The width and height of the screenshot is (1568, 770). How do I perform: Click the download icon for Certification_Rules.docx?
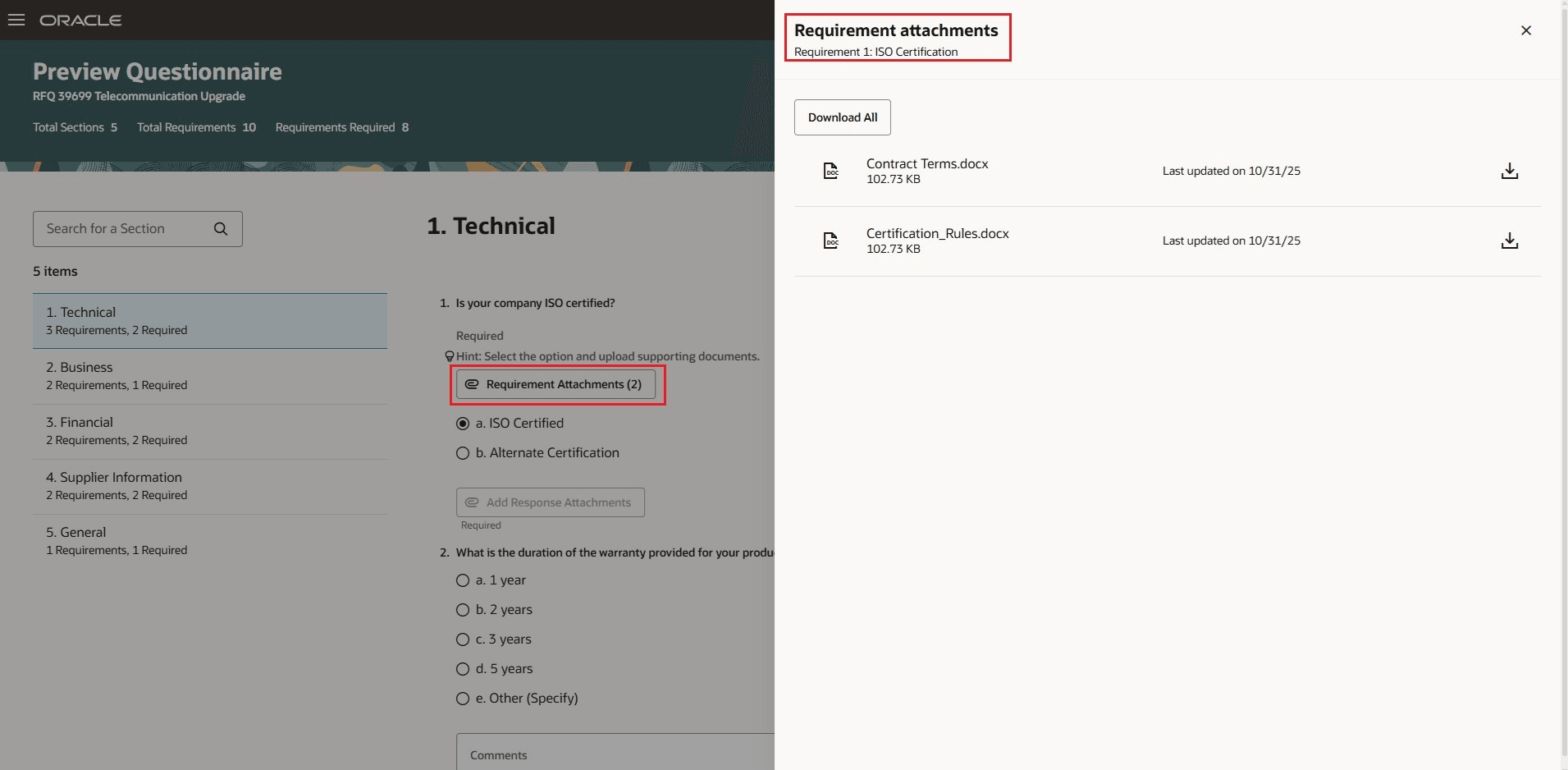coord(1509,240)
